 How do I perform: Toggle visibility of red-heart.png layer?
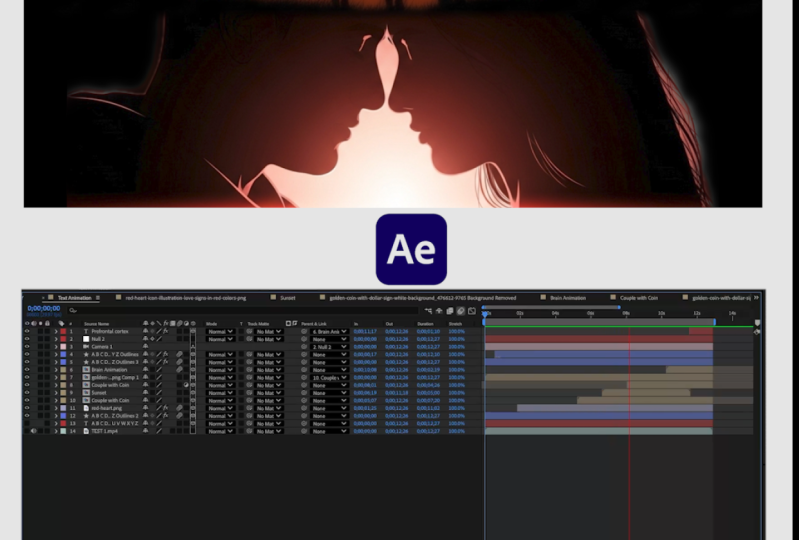(x=27, y=408)
